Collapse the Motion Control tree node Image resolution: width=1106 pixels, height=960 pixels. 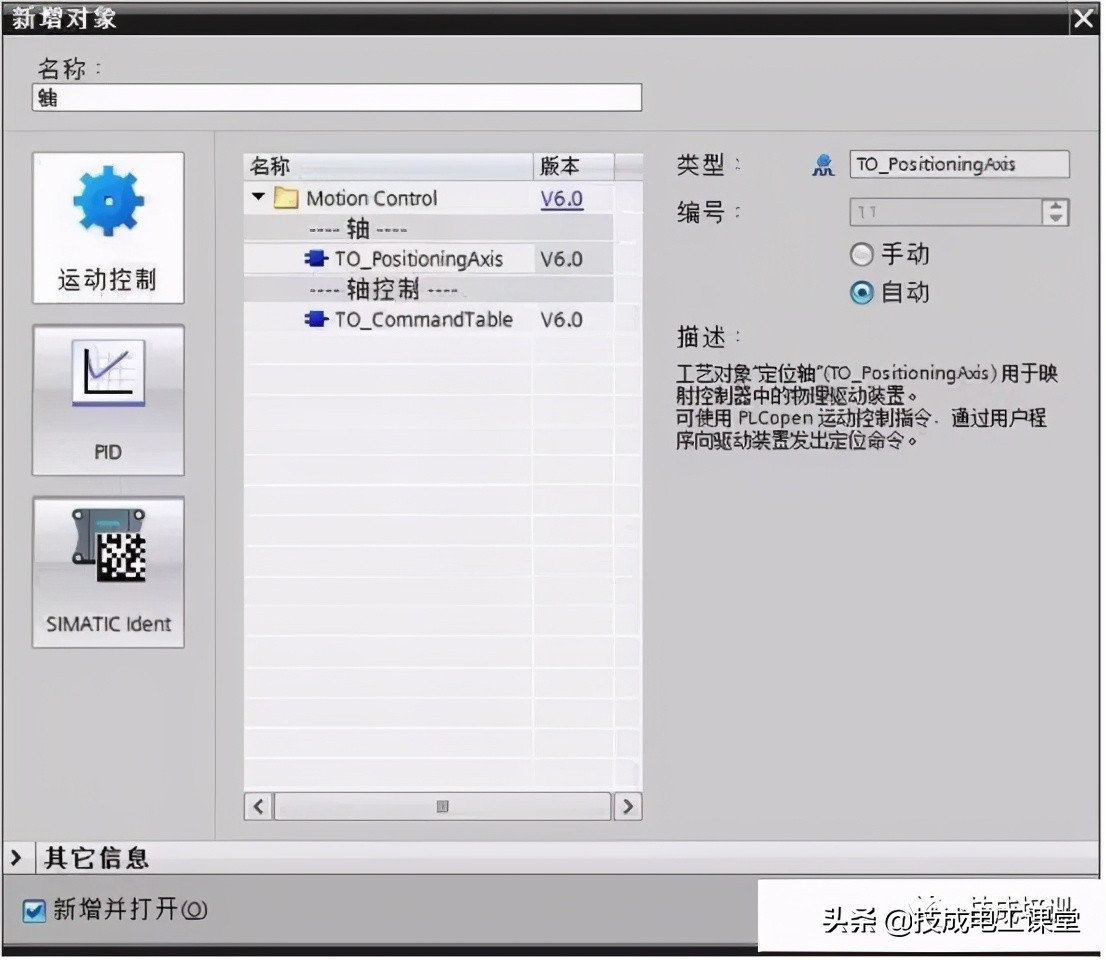[x=258, y=197]
